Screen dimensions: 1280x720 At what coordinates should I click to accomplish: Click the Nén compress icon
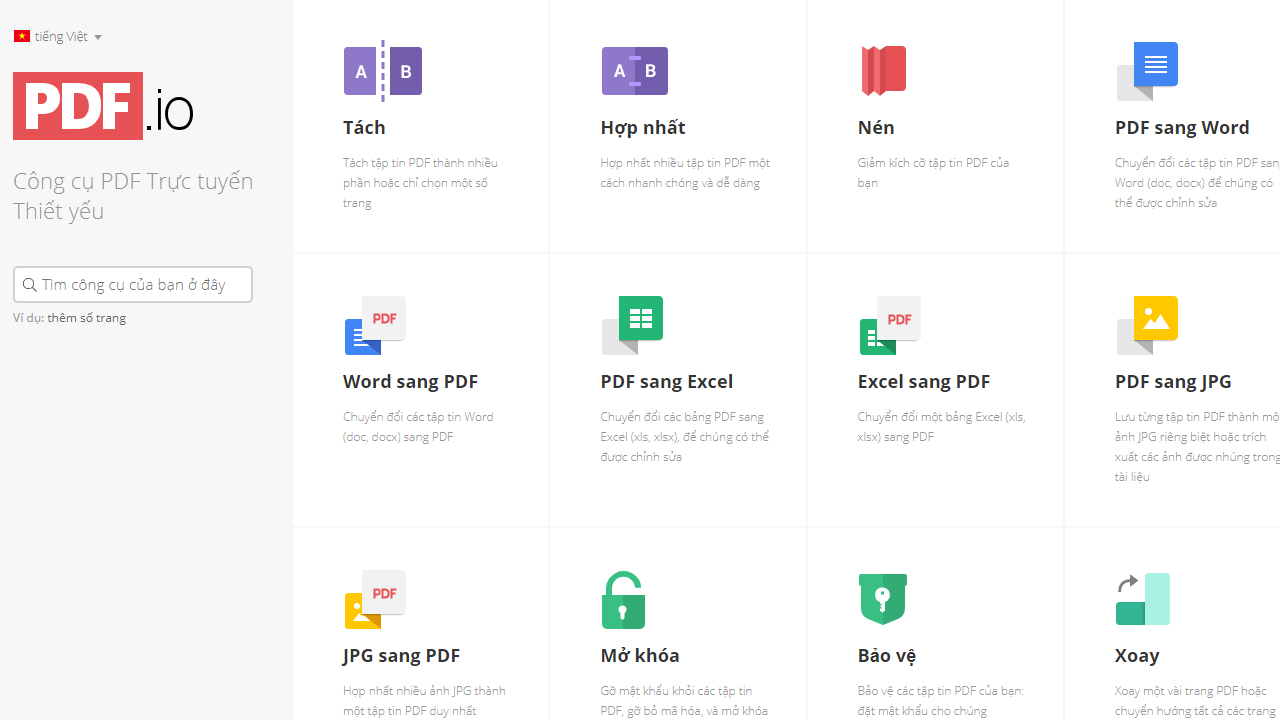pos(883,69)
